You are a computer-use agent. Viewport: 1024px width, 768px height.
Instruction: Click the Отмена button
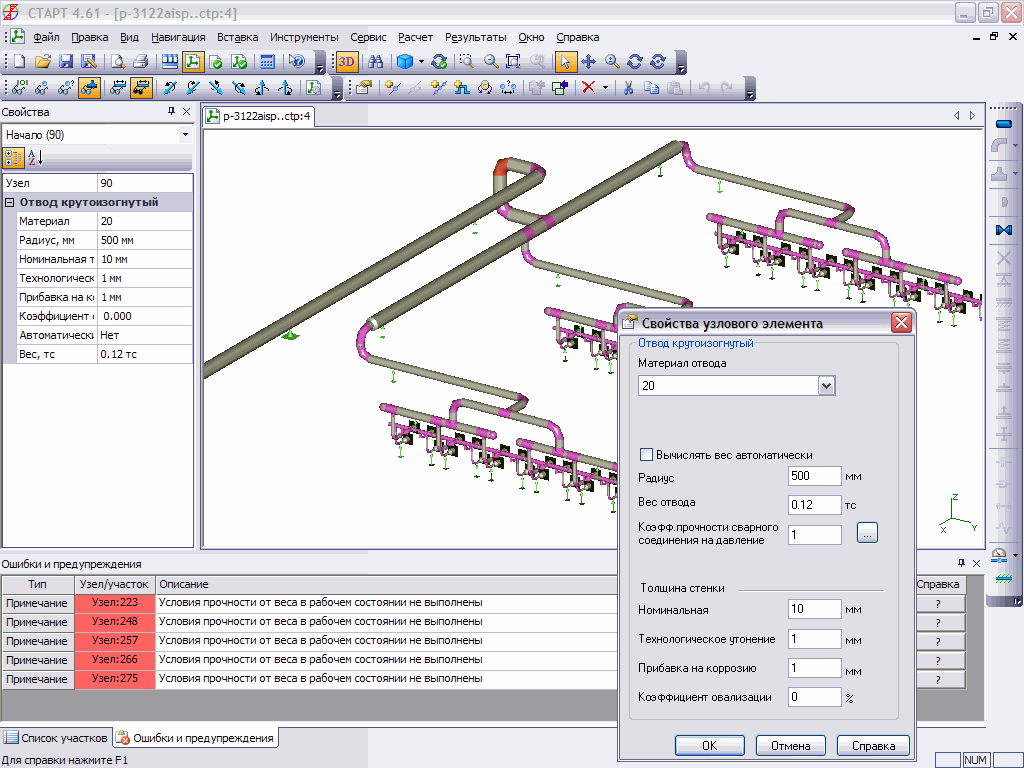tap(790, 745)
